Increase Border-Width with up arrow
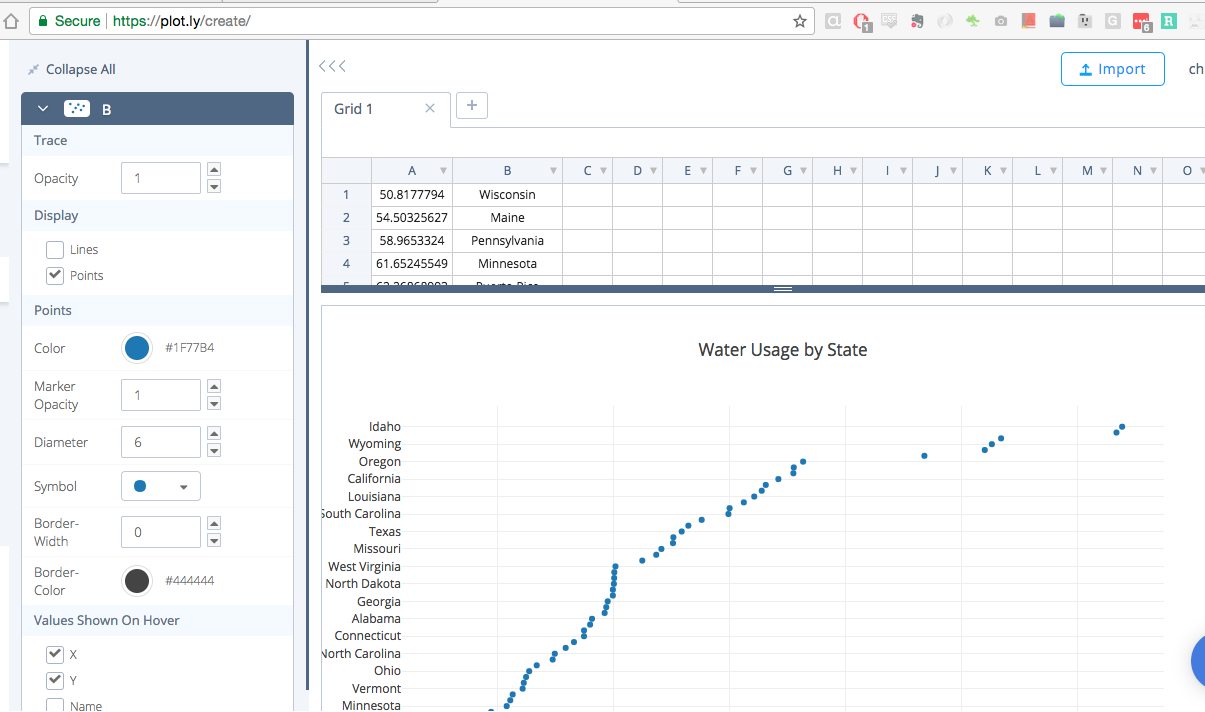1205x712 pixels. coord(214,524)
